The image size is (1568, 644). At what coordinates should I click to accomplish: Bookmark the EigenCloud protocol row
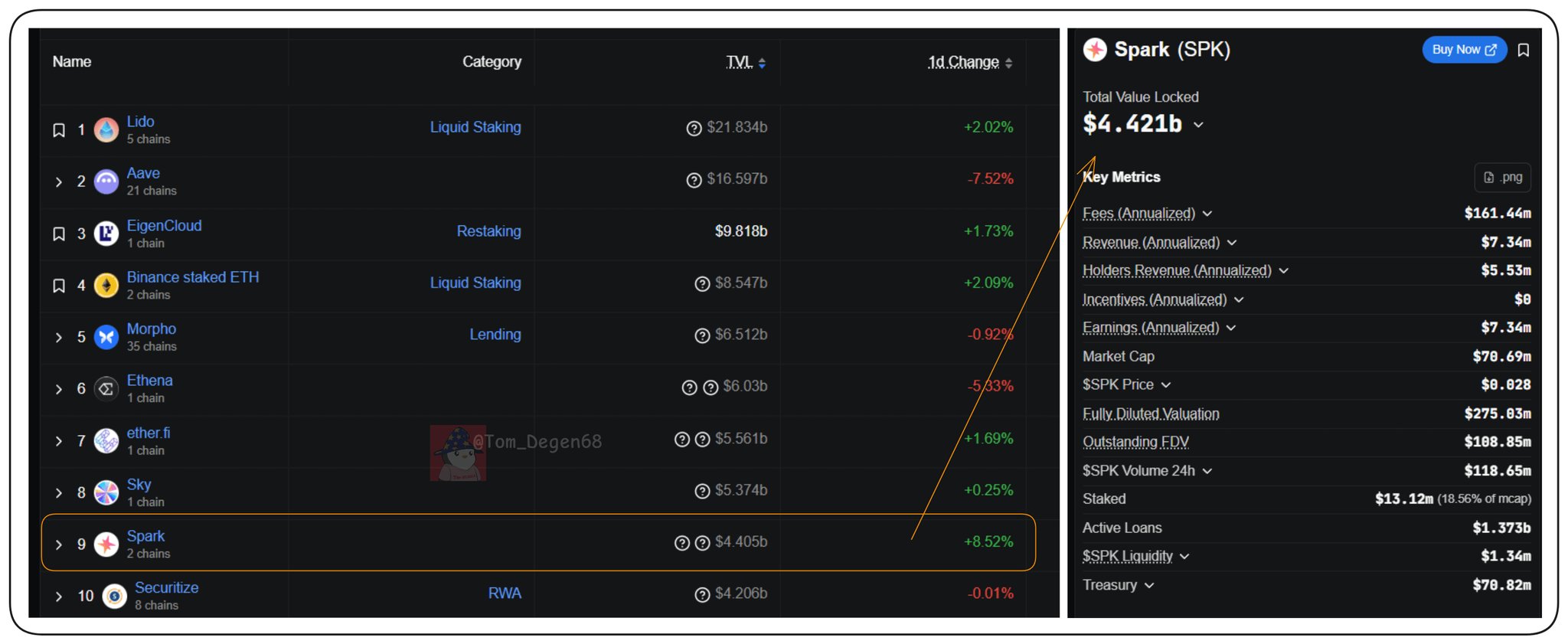tap(59, 234)
